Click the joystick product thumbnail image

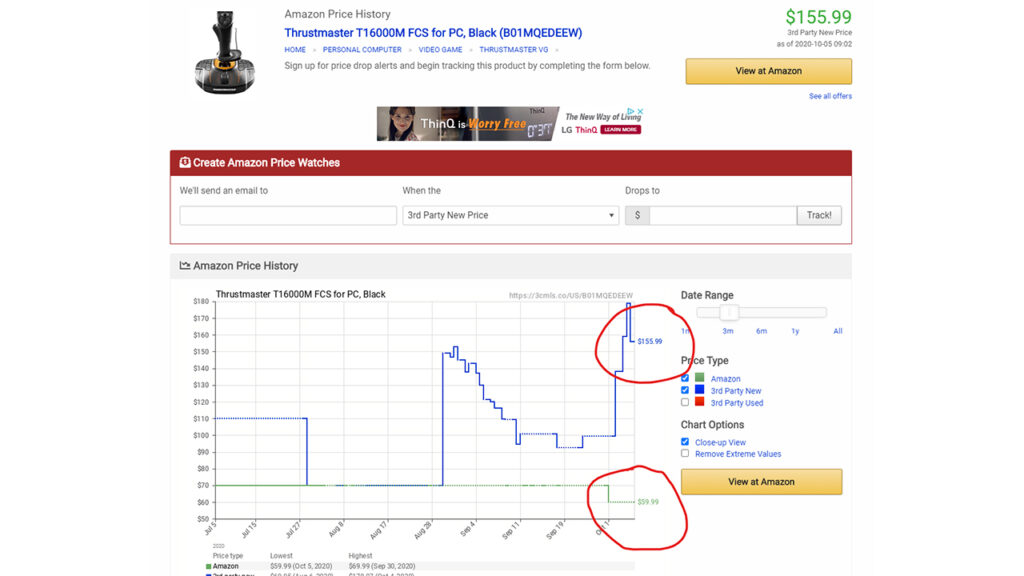pos(225,52)
